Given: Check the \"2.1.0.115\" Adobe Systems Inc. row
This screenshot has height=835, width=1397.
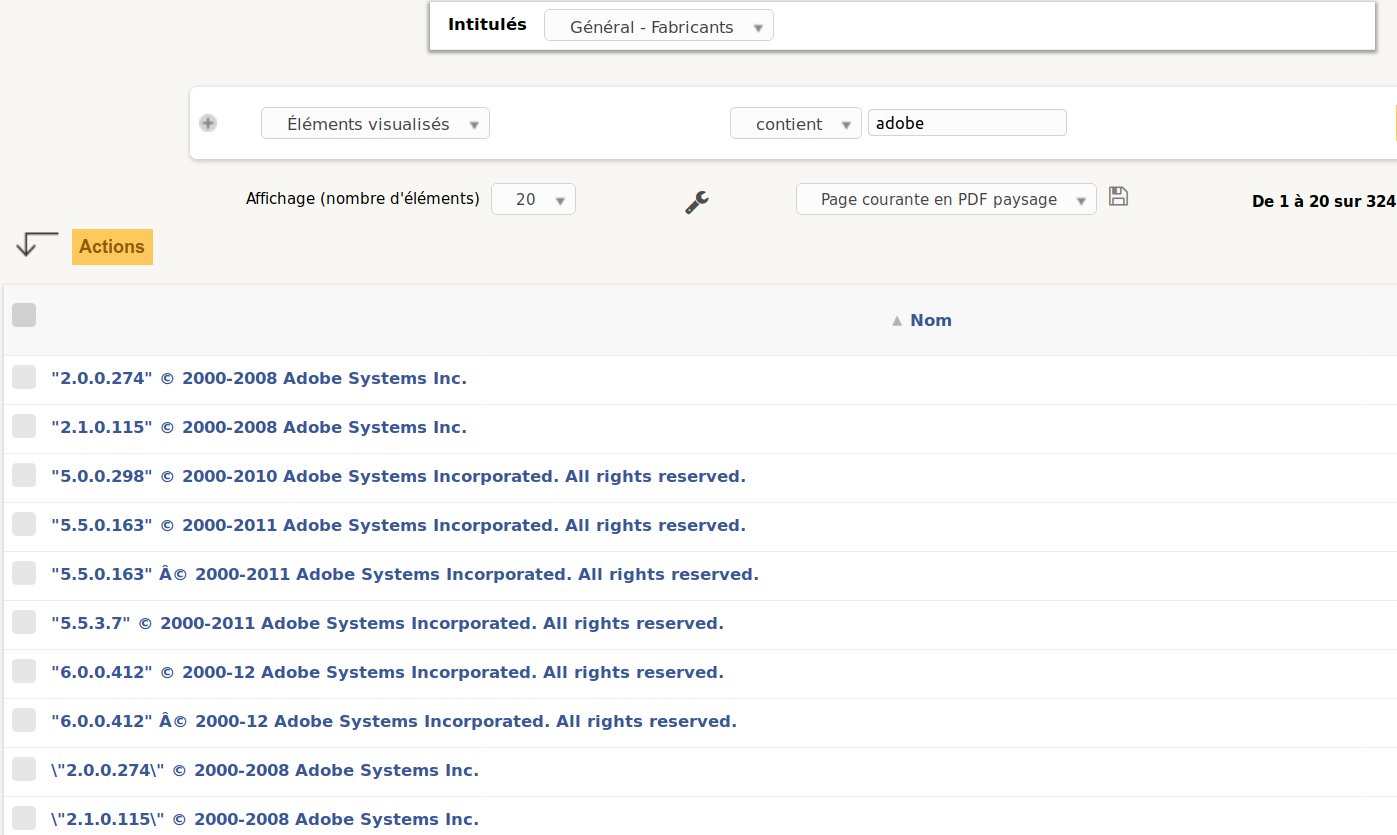Looking at the screenshot, I should pos(24,818).
